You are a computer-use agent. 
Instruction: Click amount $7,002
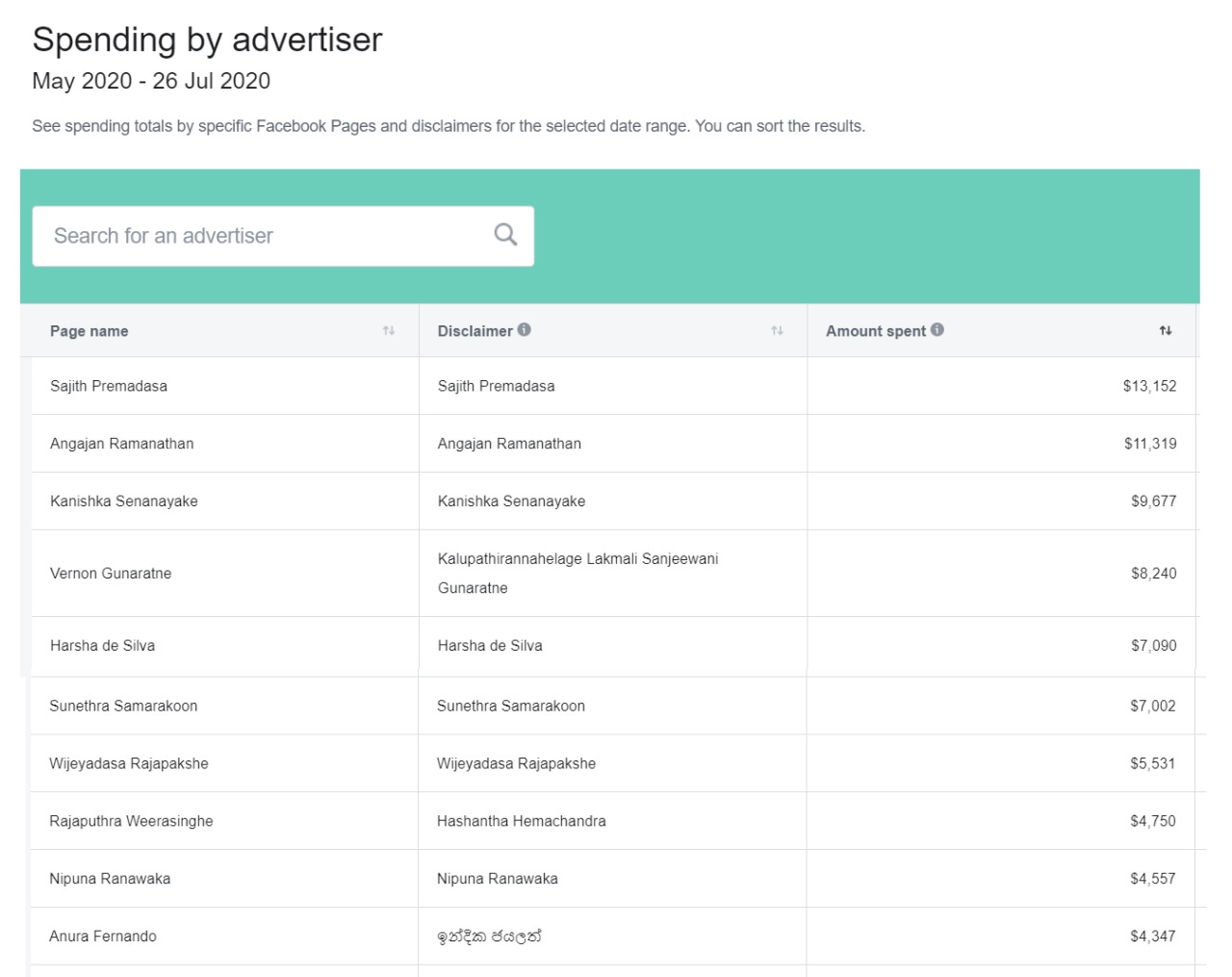coord(1153,706)
